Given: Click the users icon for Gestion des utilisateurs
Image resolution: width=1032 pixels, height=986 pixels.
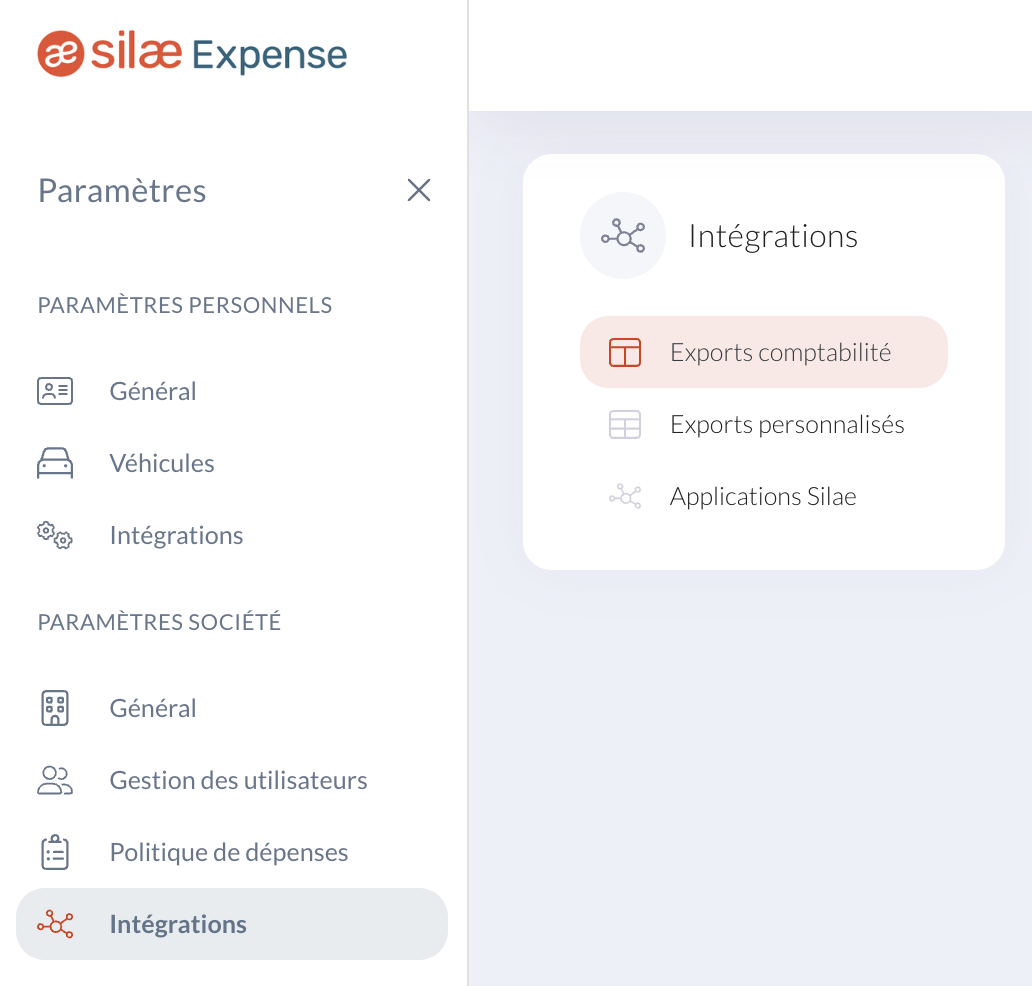Looking at the screenshot, I should (x=55, y=780).
